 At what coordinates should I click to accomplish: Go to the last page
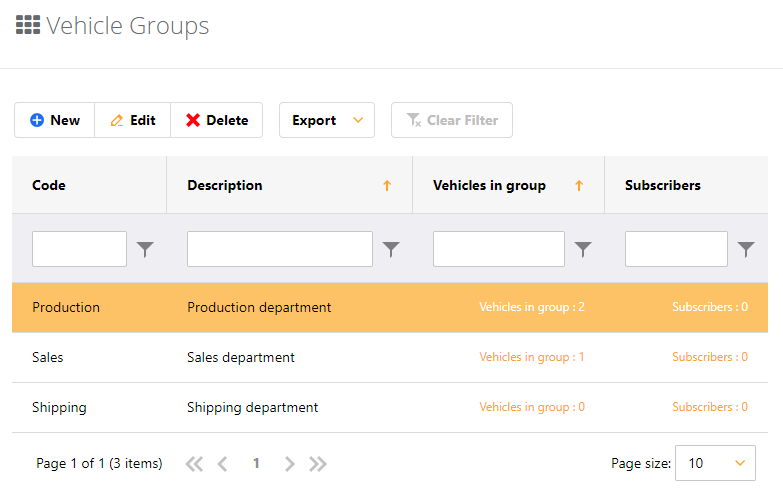318,464
